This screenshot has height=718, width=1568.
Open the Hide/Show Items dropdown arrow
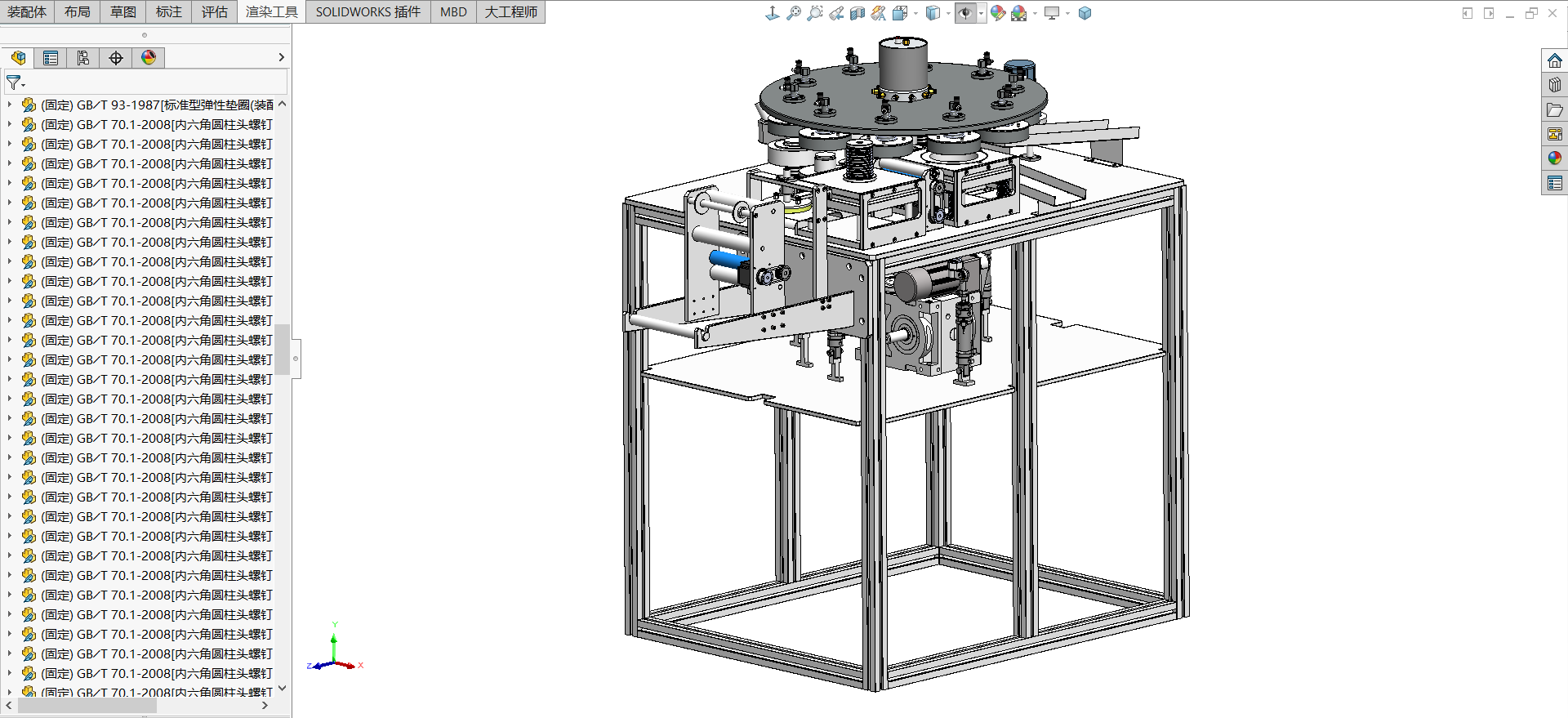point(981,14)
